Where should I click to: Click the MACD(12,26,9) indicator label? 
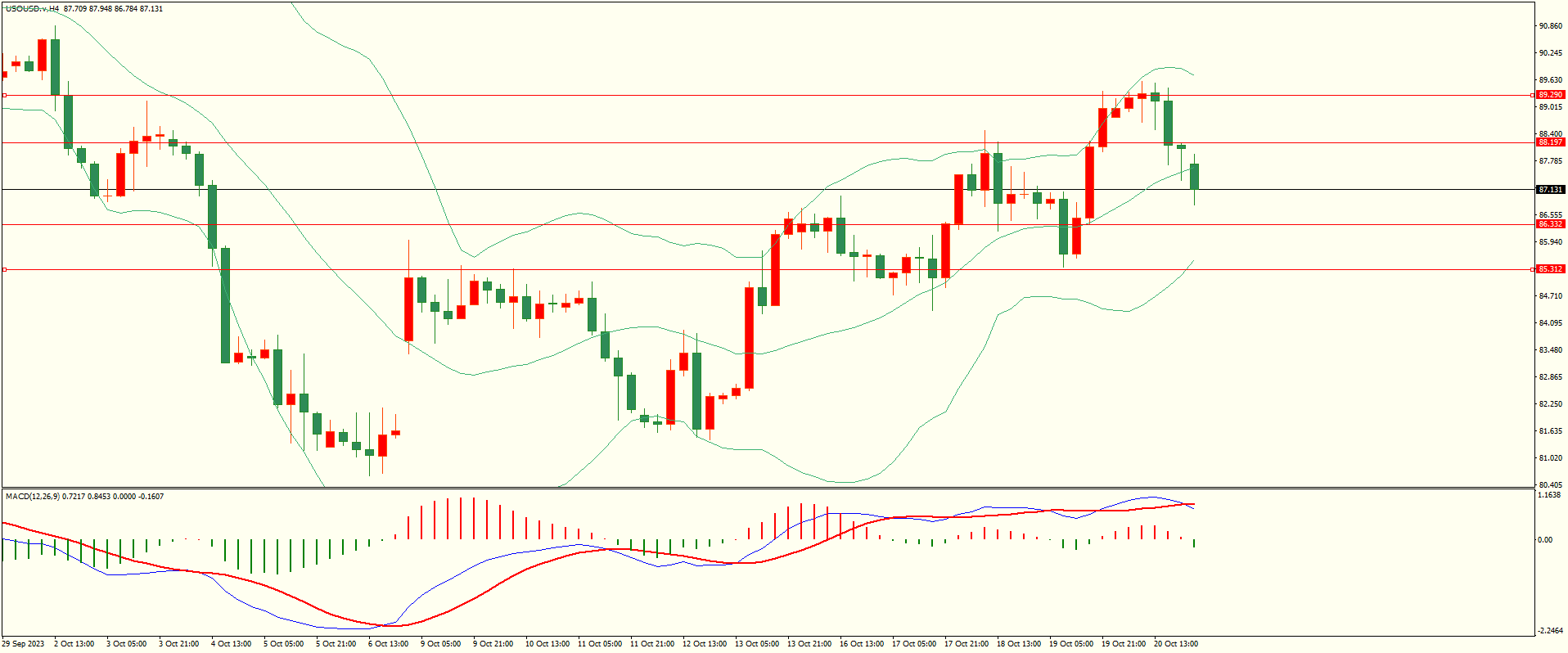tap(32, 497)
